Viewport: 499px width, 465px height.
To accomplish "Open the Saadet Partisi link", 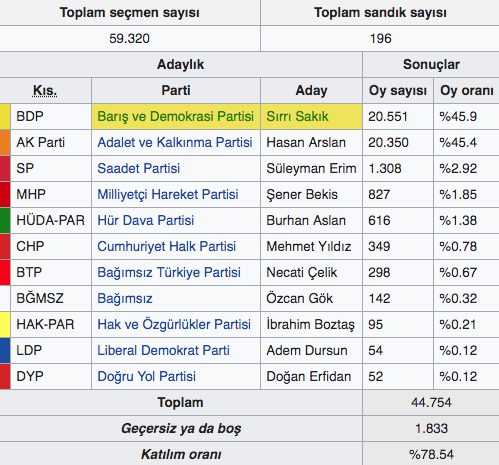I will 138,168.
